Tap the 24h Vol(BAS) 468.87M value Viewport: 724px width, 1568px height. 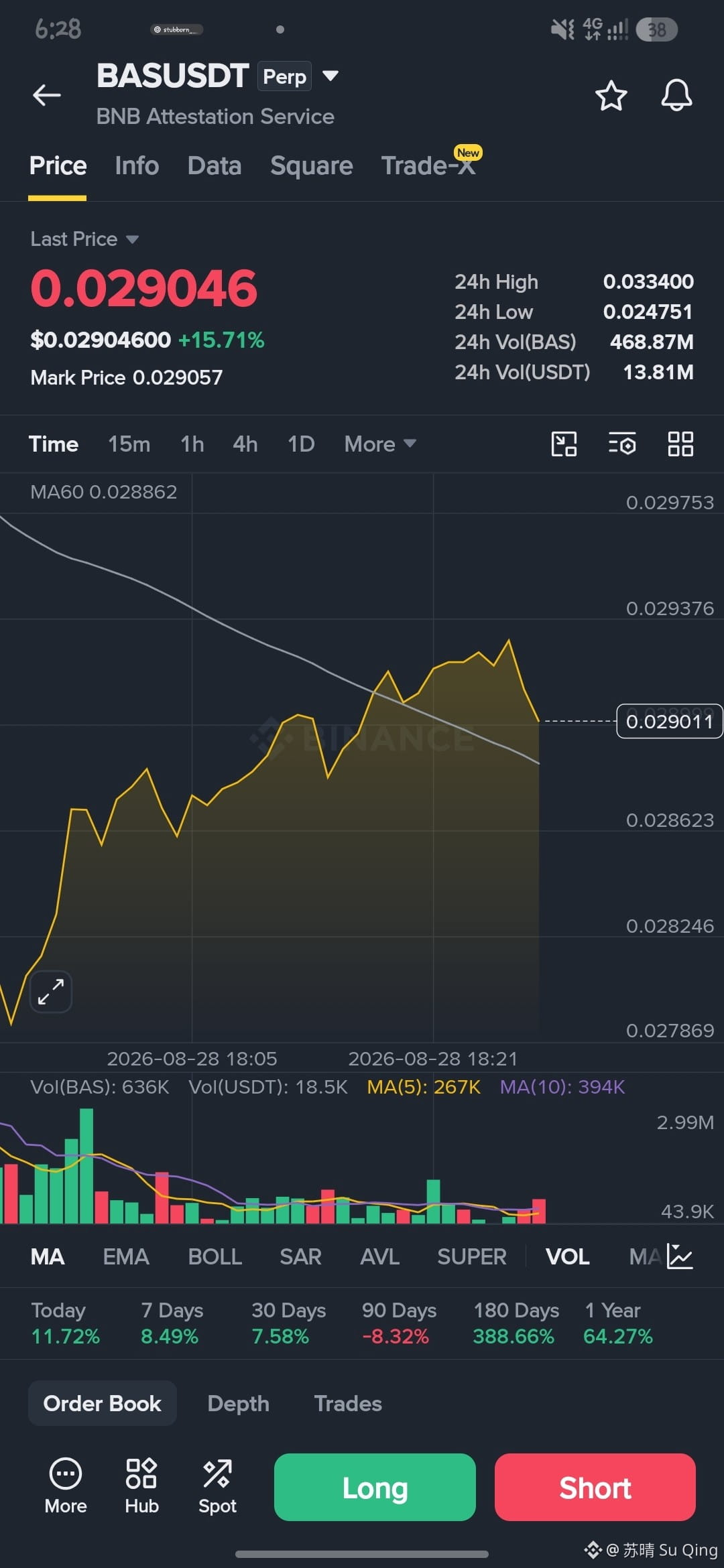tap(652, 342)
